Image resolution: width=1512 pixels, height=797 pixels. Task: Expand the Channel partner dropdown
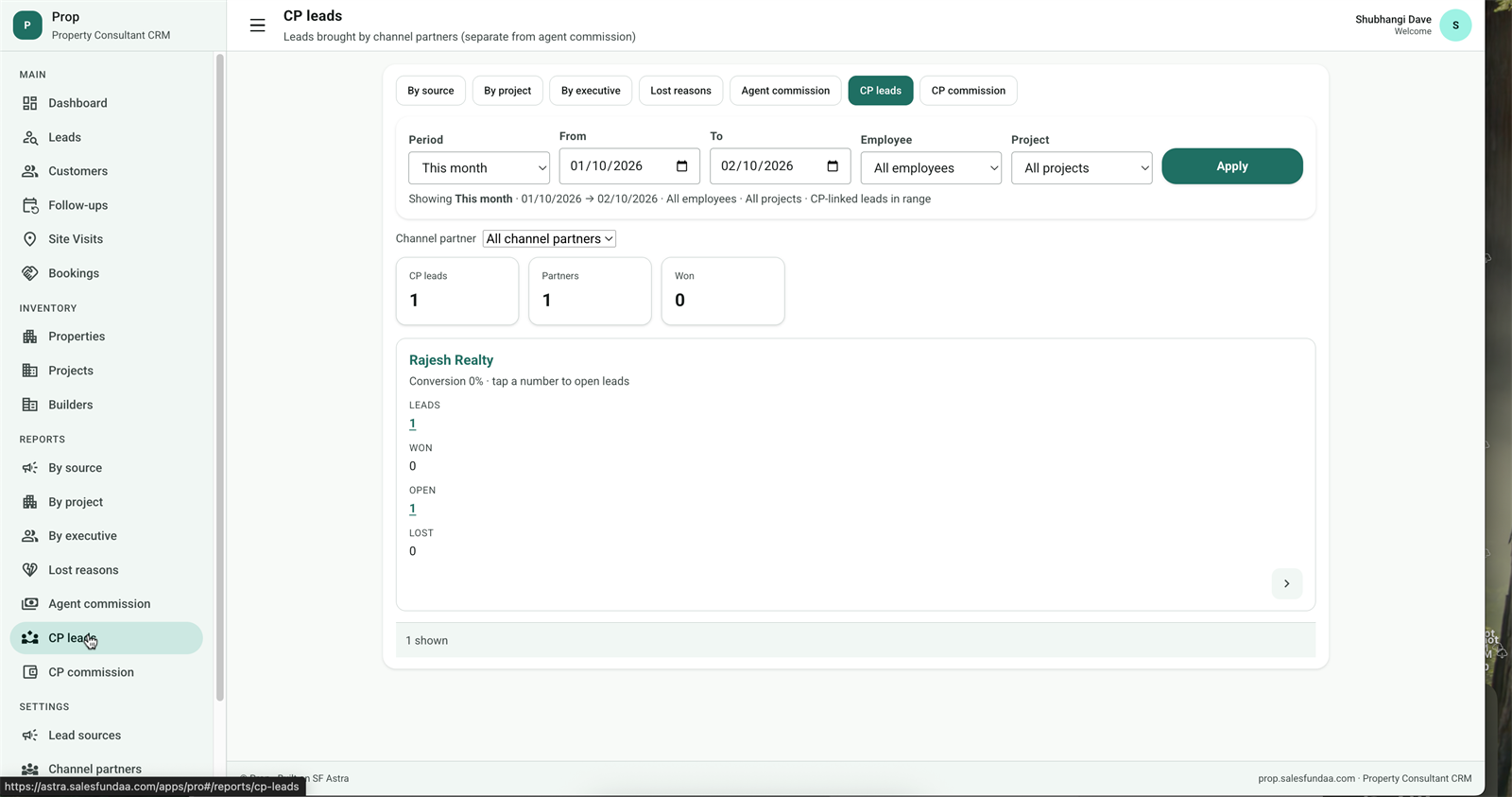point(549,239)
